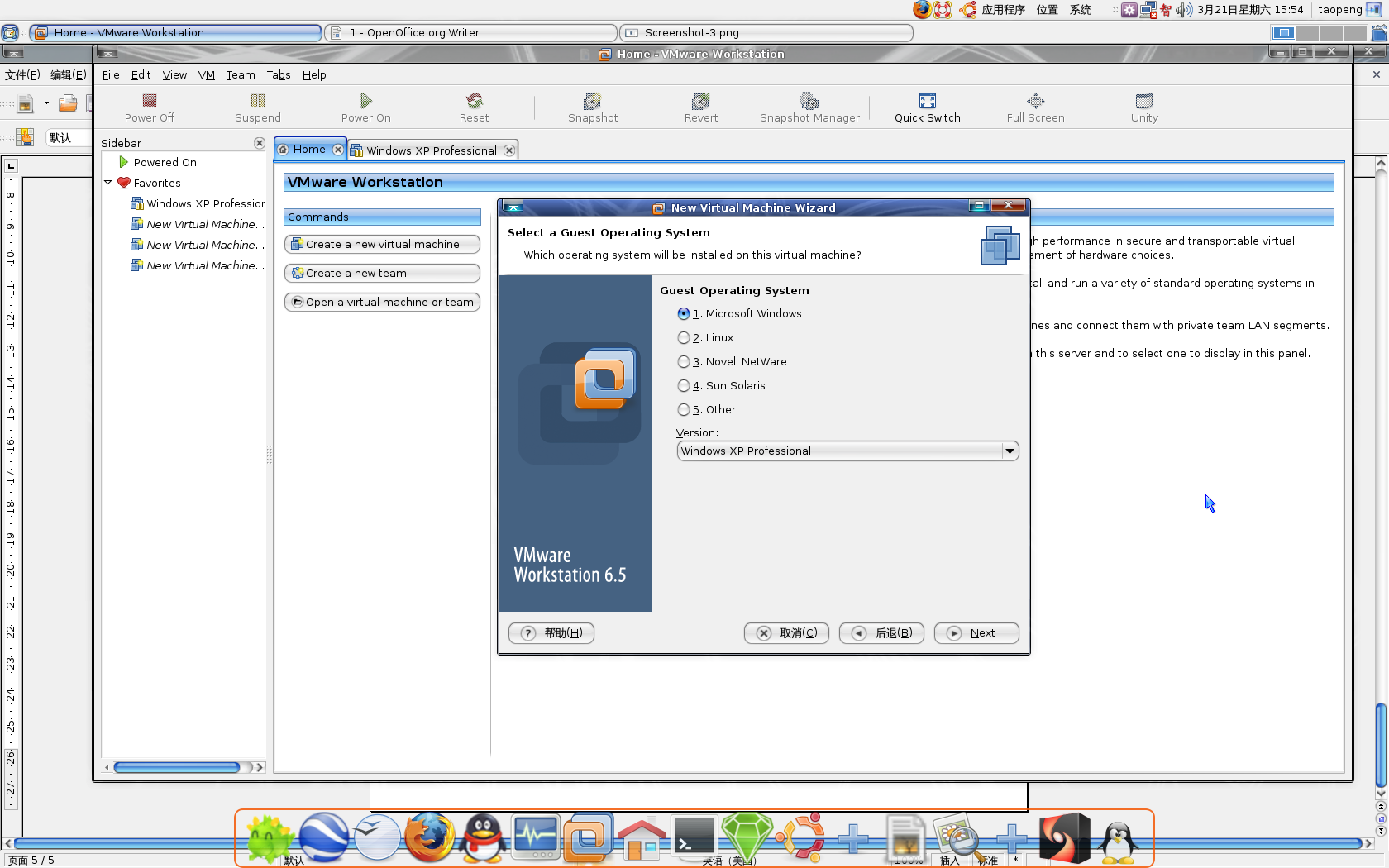Select the Microsoft Windows radio button

coord(683,314)
